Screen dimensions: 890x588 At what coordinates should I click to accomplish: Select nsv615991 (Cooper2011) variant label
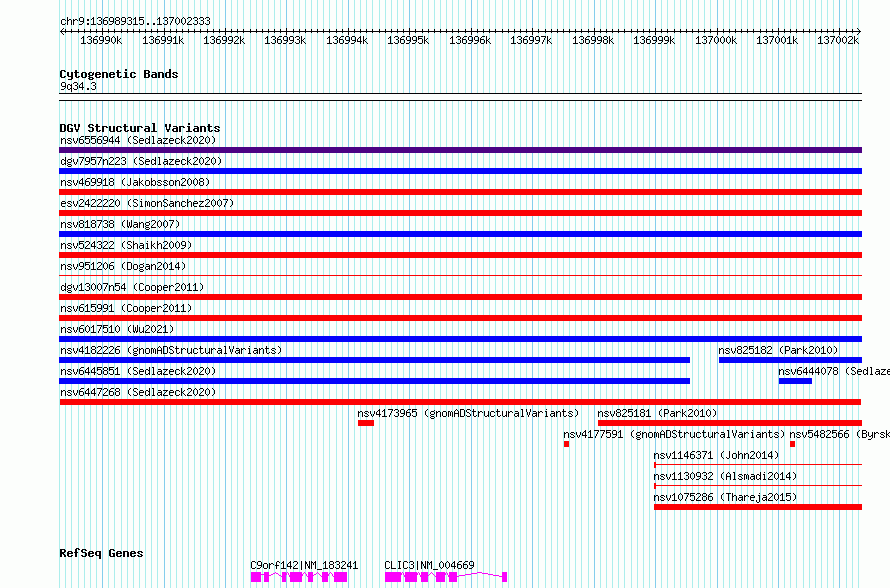[126, 308]
